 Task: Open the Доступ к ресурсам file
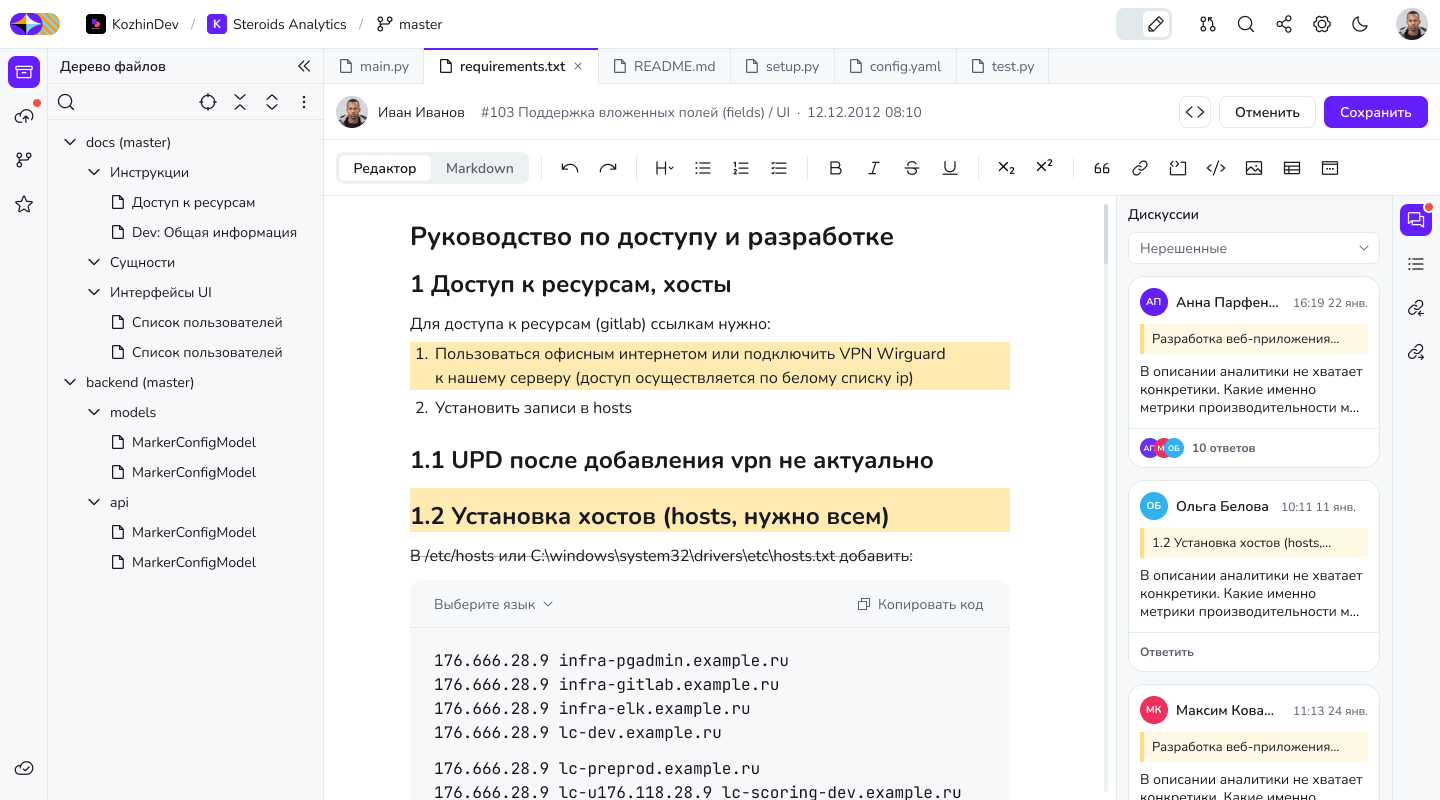(183, 202)
